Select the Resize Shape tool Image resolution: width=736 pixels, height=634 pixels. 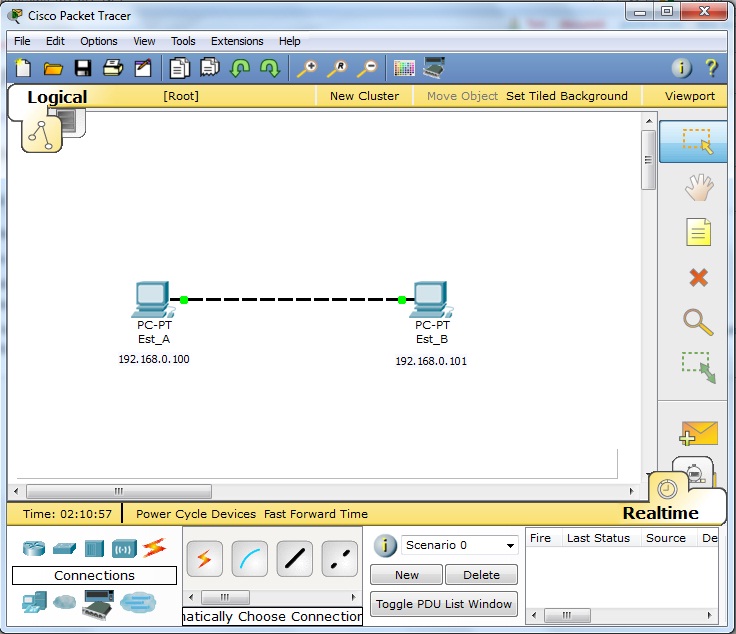[698, 368]
